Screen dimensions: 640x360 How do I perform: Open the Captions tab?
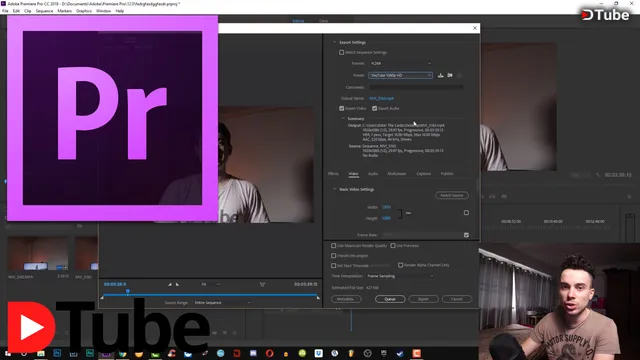pos(423,174)
